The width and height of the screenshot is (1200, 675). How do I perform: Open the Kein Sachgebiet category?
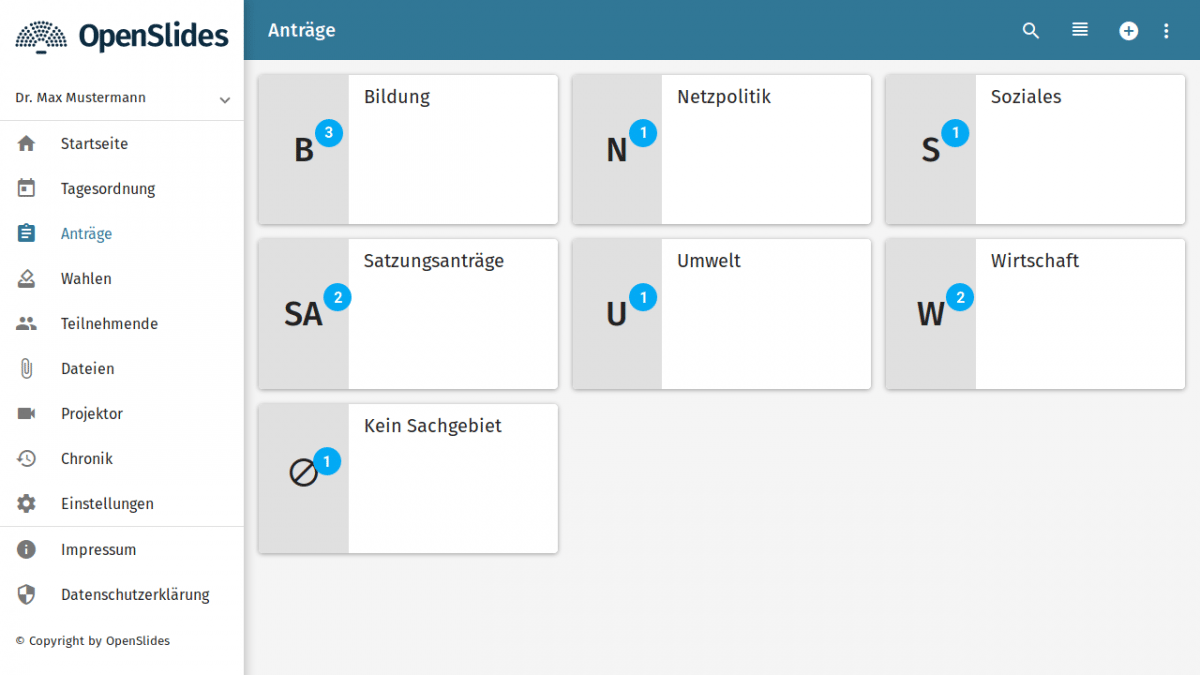(407, 478)
